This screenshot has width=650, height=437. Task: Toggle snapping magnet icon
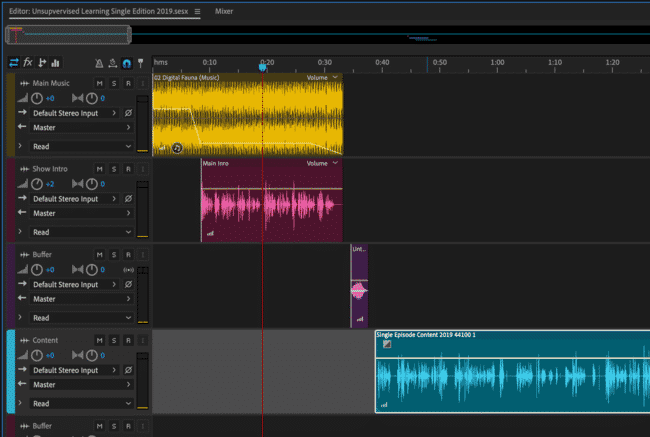coord(127,63)
